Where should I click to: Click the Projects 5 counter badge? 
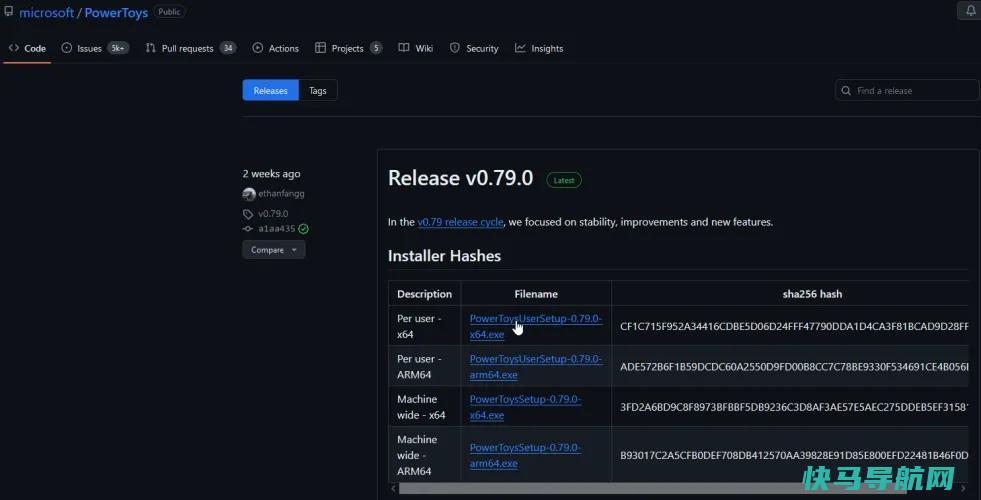(x=376, y=48)
